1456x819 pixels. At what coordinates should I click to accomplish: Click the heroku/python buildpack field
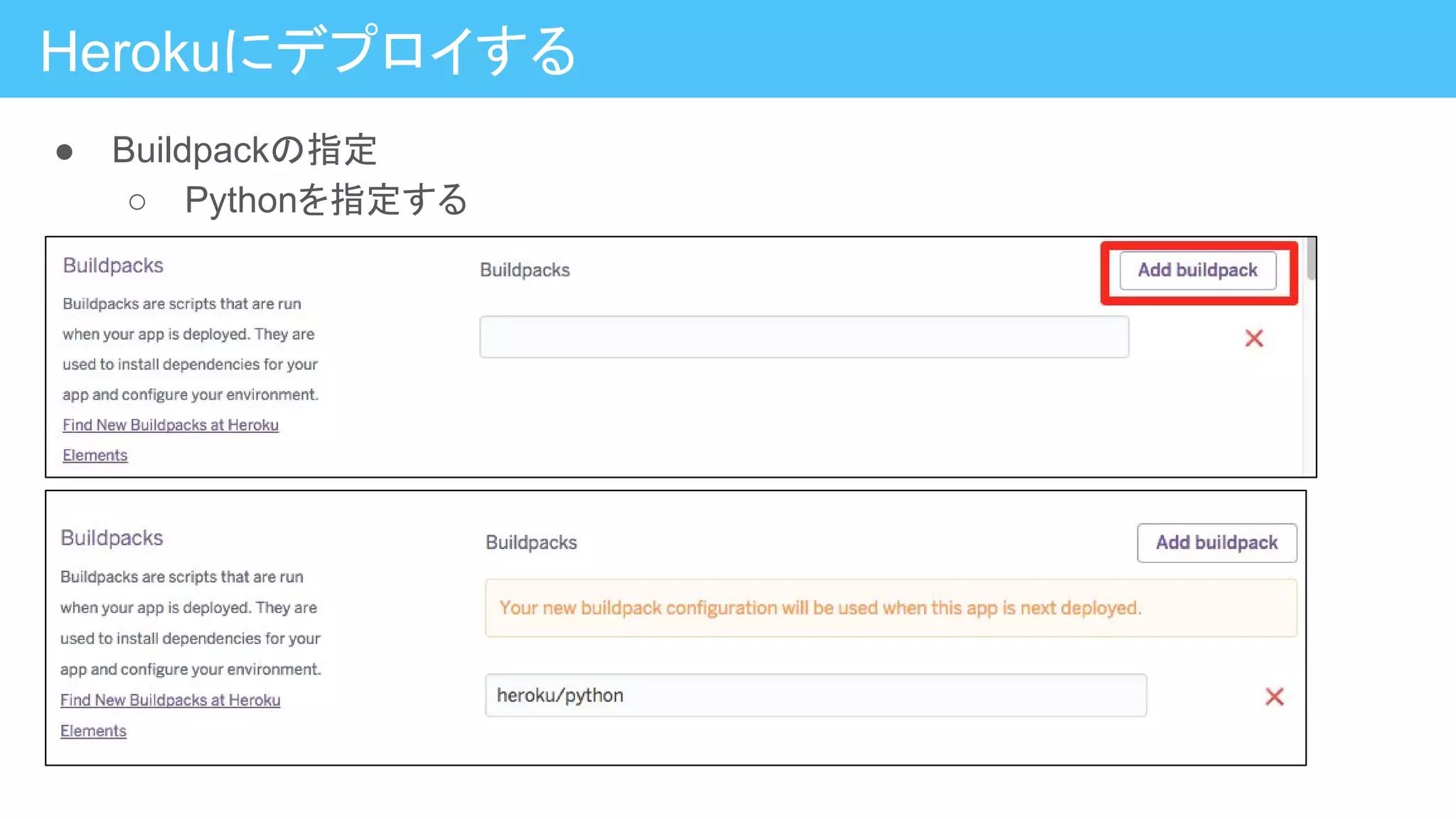[815, 695]
